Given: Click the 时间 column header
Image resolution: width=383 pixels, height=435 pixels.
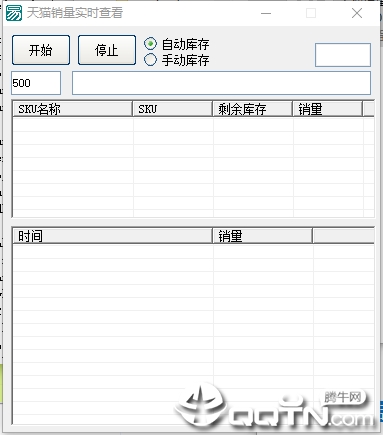Looking at the screenshot, I should 112,236.
